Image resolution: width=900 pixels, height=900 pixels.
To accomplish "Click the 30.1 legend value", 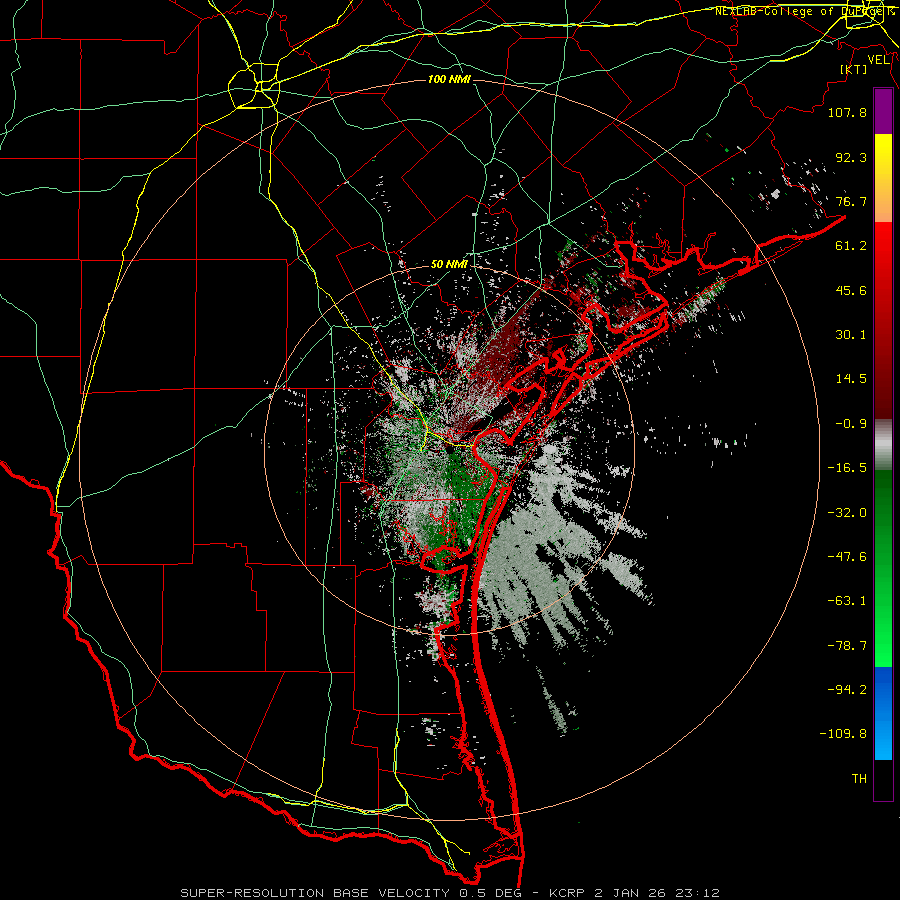I will click(851, 335).
